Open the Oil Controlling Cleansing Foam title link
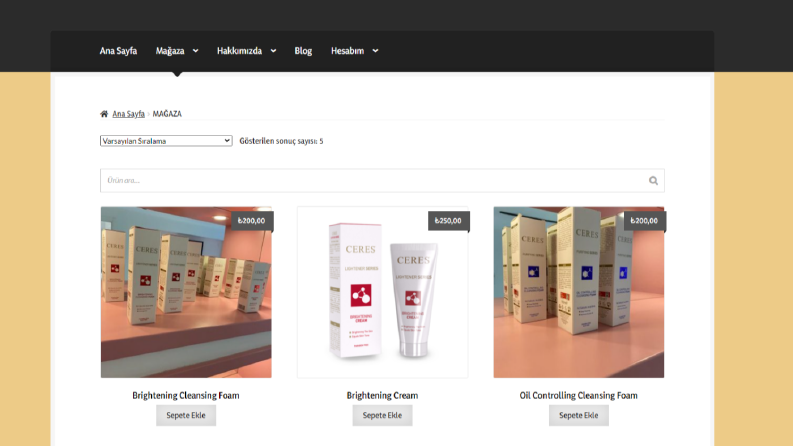The width and height of the screenshot is (793, 446). 579,395
